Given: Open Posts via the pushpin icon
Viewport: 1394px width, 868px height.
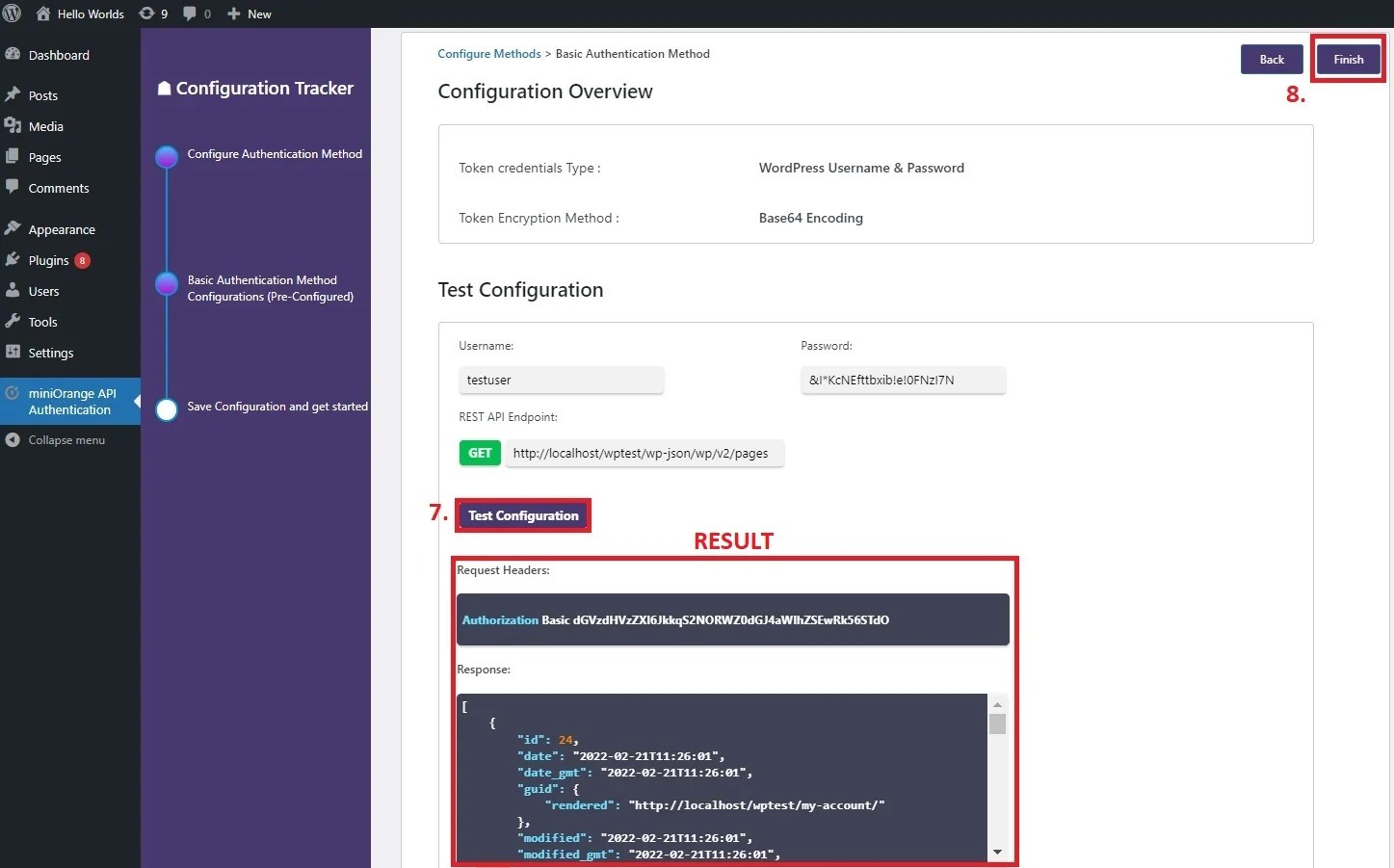Looking at the screenshot, I should coord(13,94).
